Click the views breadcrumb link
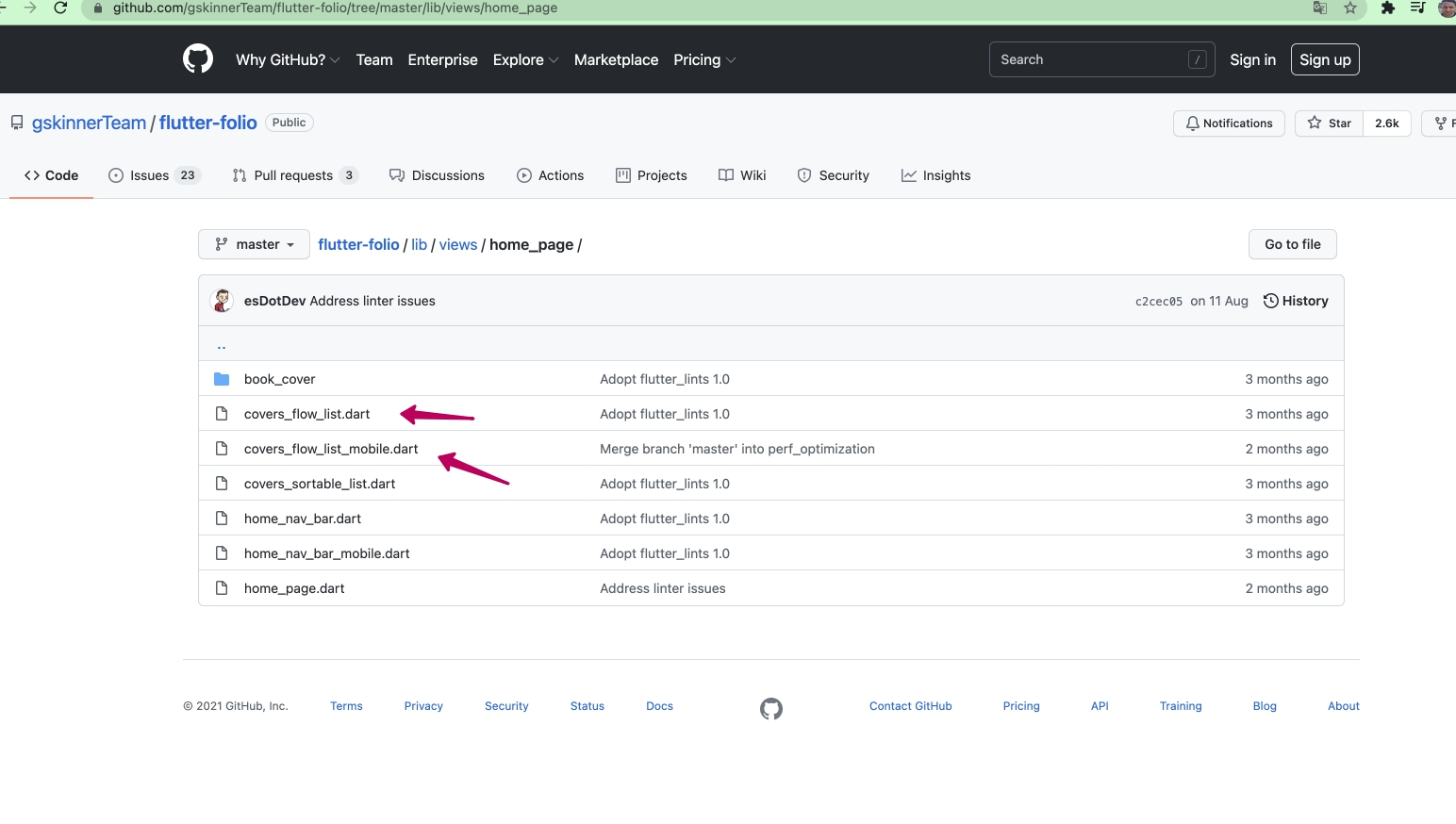Screen dimensions: 1456x824 (458, 244)
